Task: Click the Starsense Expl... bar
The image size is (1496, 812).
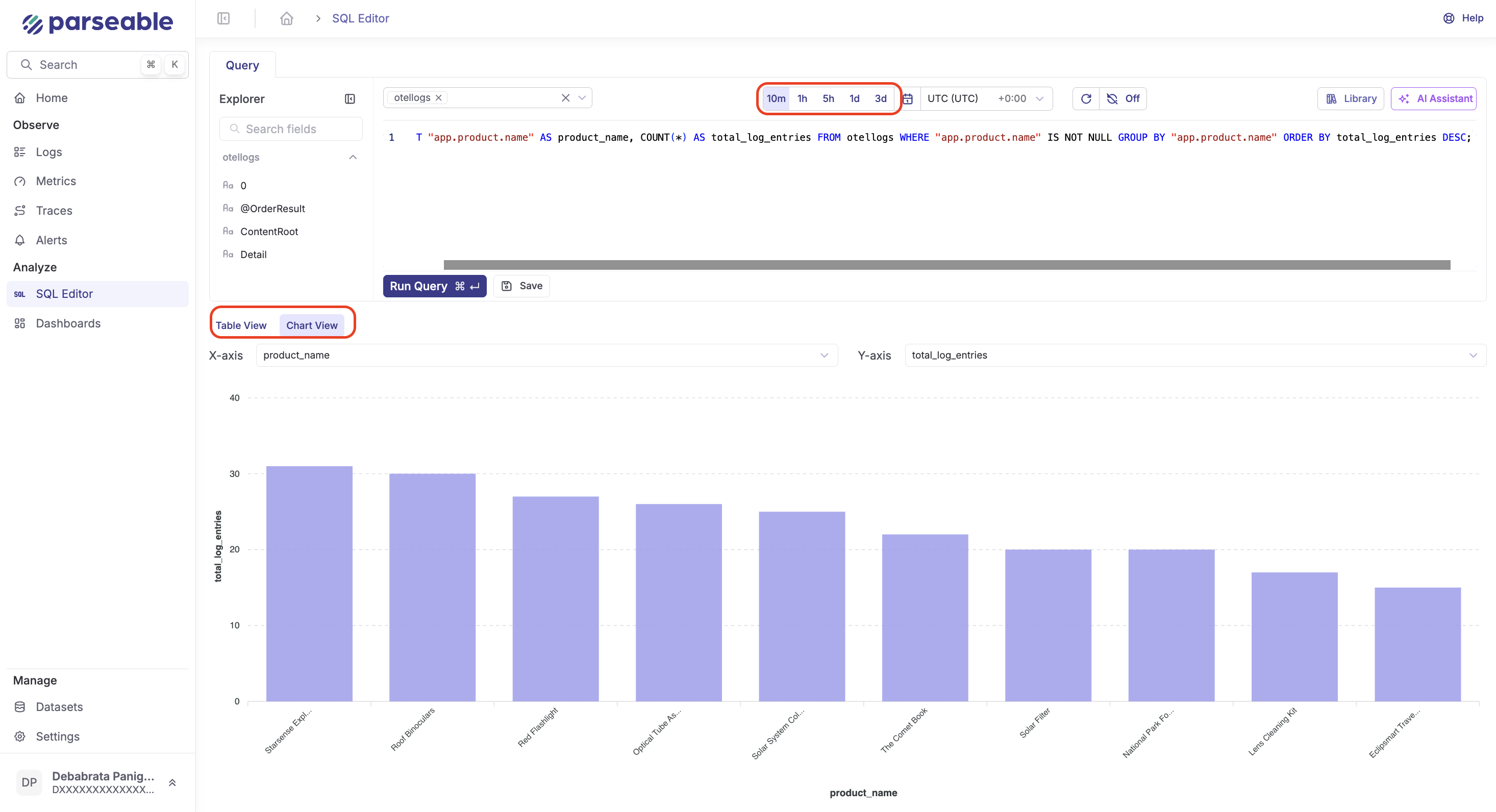Action: click(309, 583)
